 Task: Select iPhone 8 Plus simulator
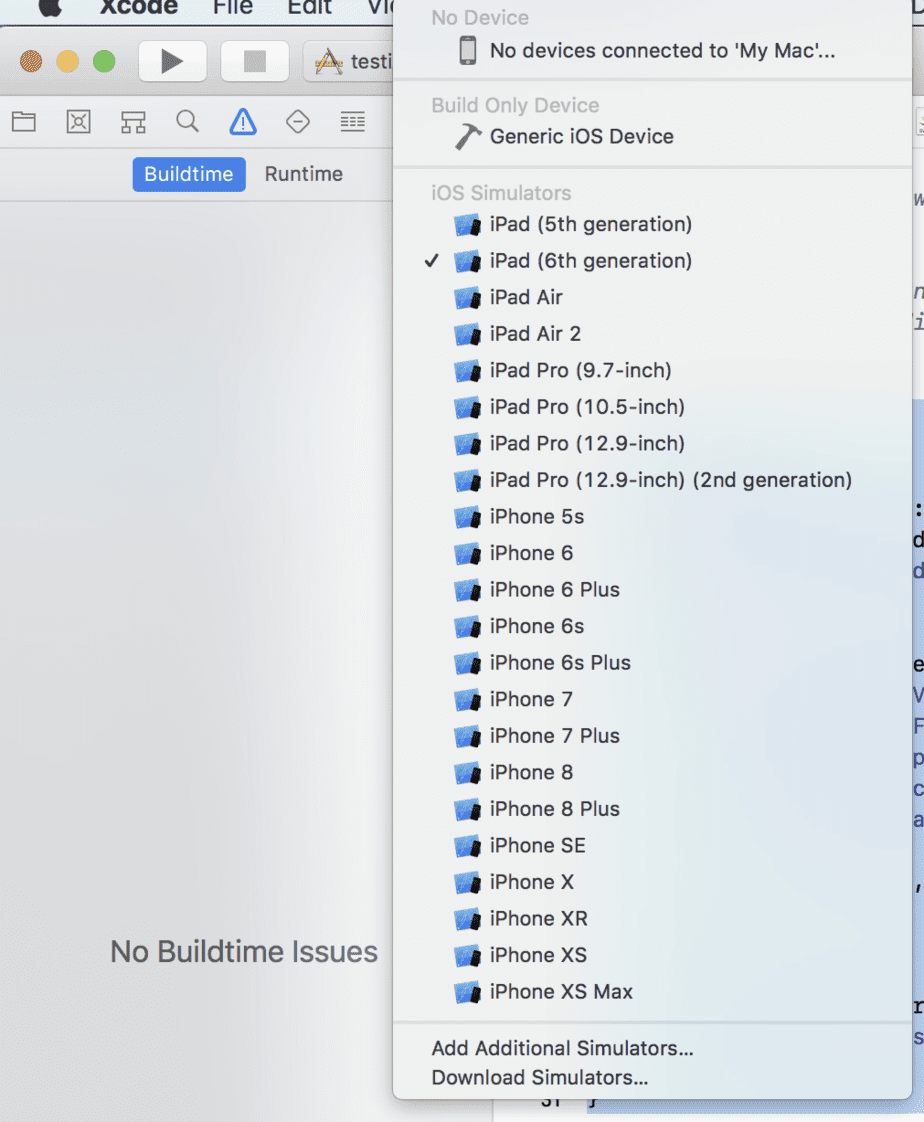coord(652,809)
